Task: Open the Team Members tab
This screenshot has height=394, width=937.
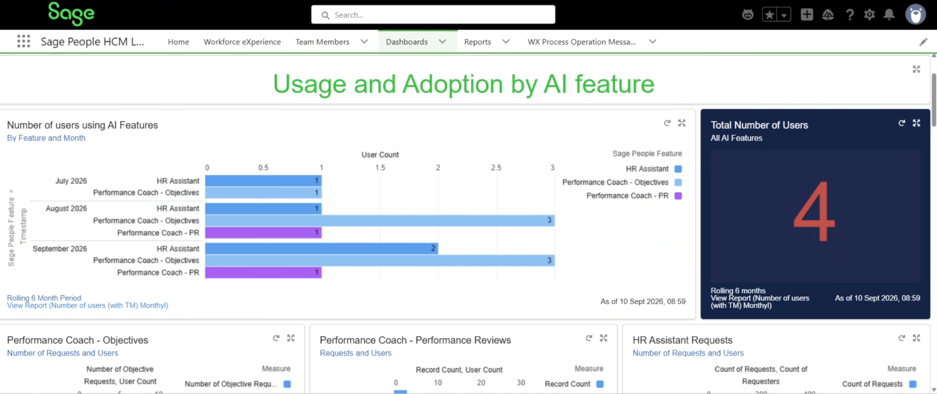Action: 322,42
